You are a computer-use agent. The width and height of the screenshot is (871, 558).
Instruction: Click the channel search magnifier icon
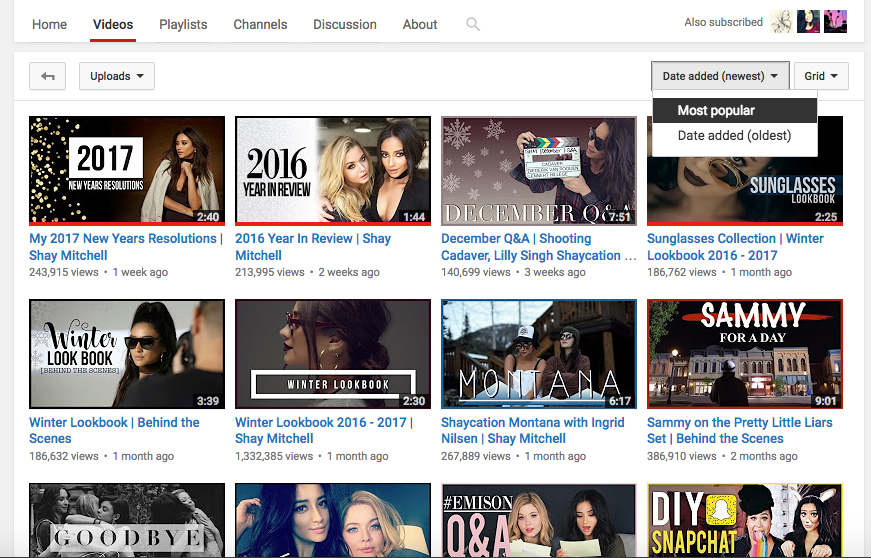point(473,24)
